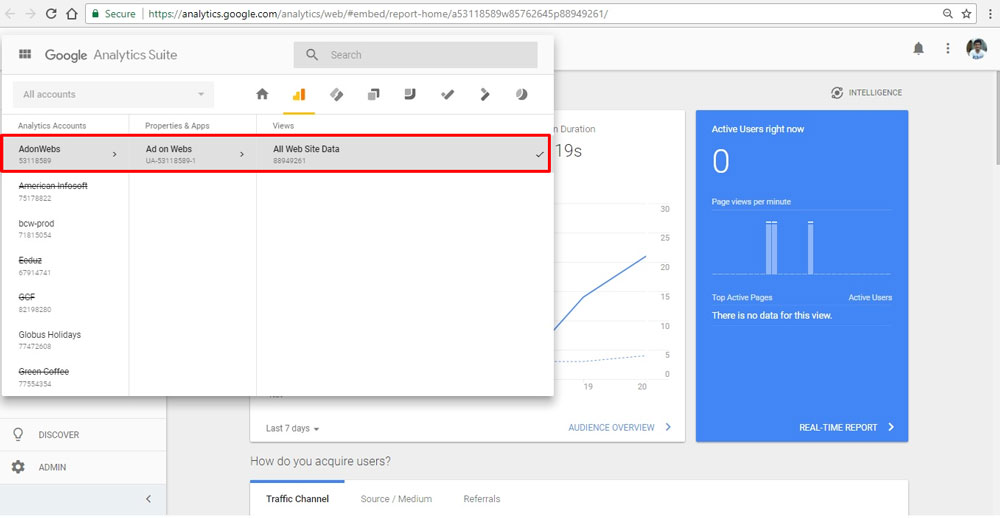Select the Globus Holidays account
The width and height of the screenshot is (1000, 518).
pyautogui.click(x=65, y=340)
